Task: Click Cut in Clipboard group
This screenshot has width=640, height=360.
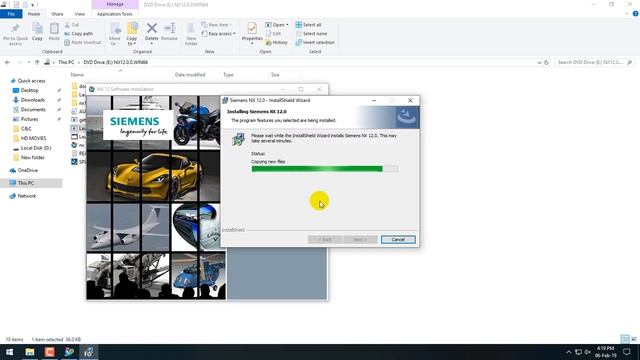Action: tap(72, 25)
